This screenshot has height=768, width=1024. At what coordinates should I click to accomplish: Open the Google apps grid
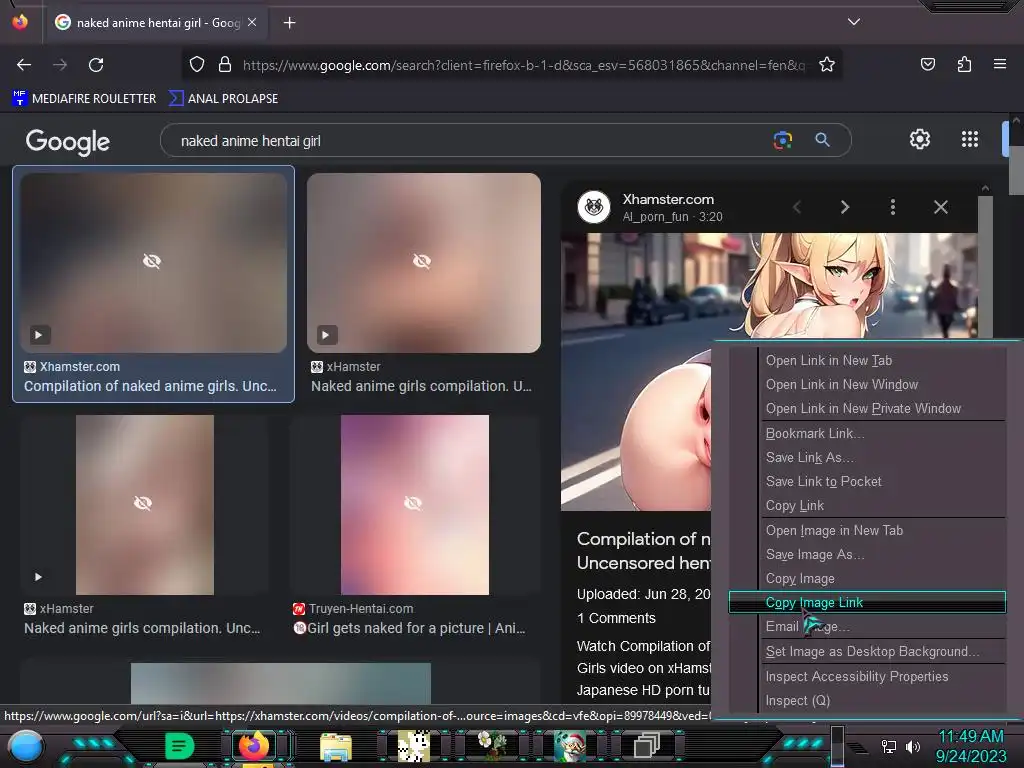(x=970, y=139)
